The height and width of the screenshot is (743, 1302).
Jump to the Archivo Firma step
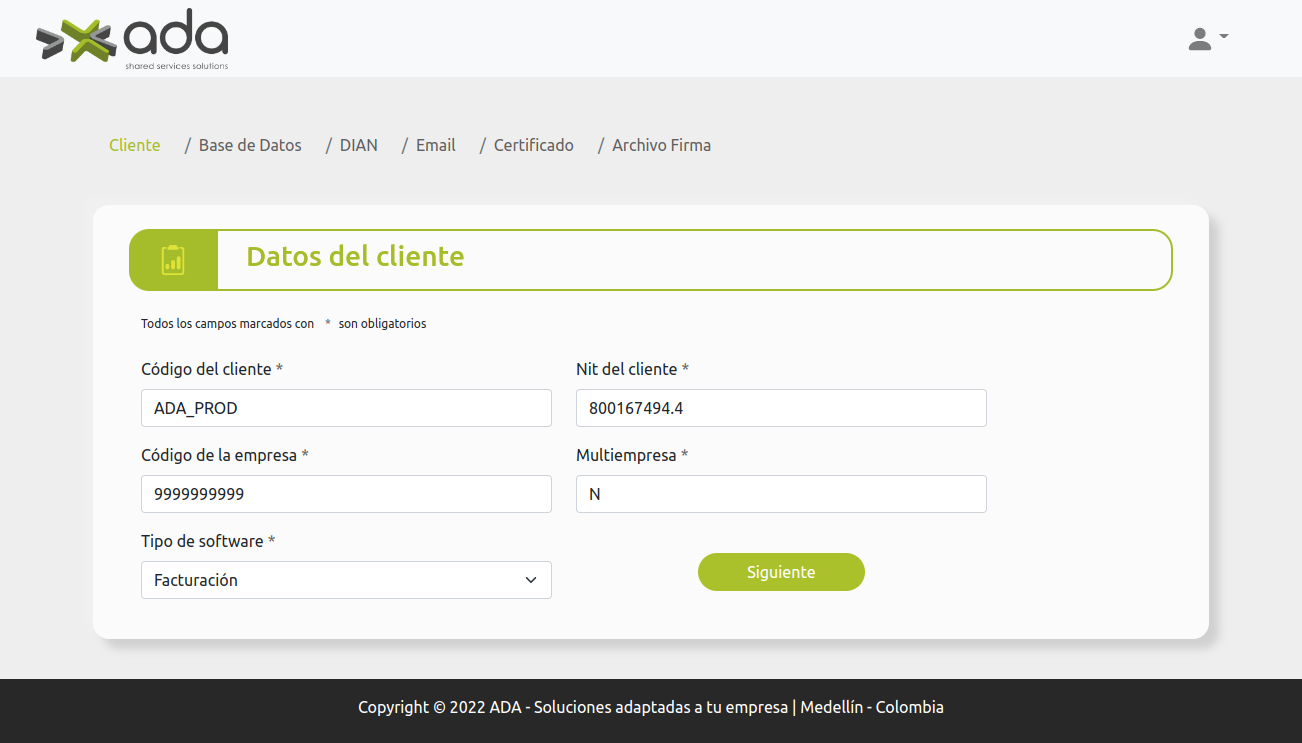click(x=661, y=145)
